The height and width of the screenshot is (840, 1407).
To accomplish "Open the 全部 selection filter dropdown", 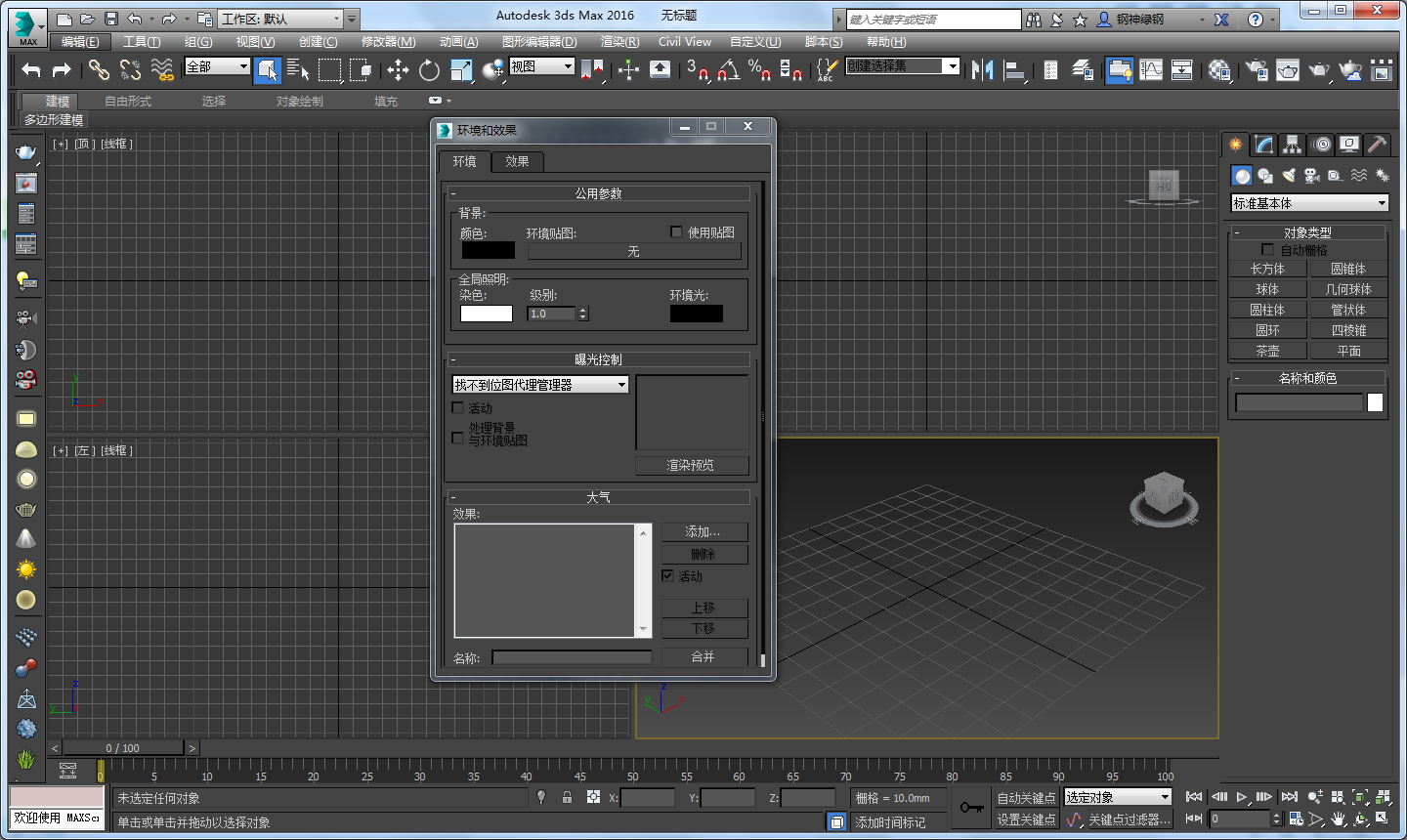I will (218, 65).
